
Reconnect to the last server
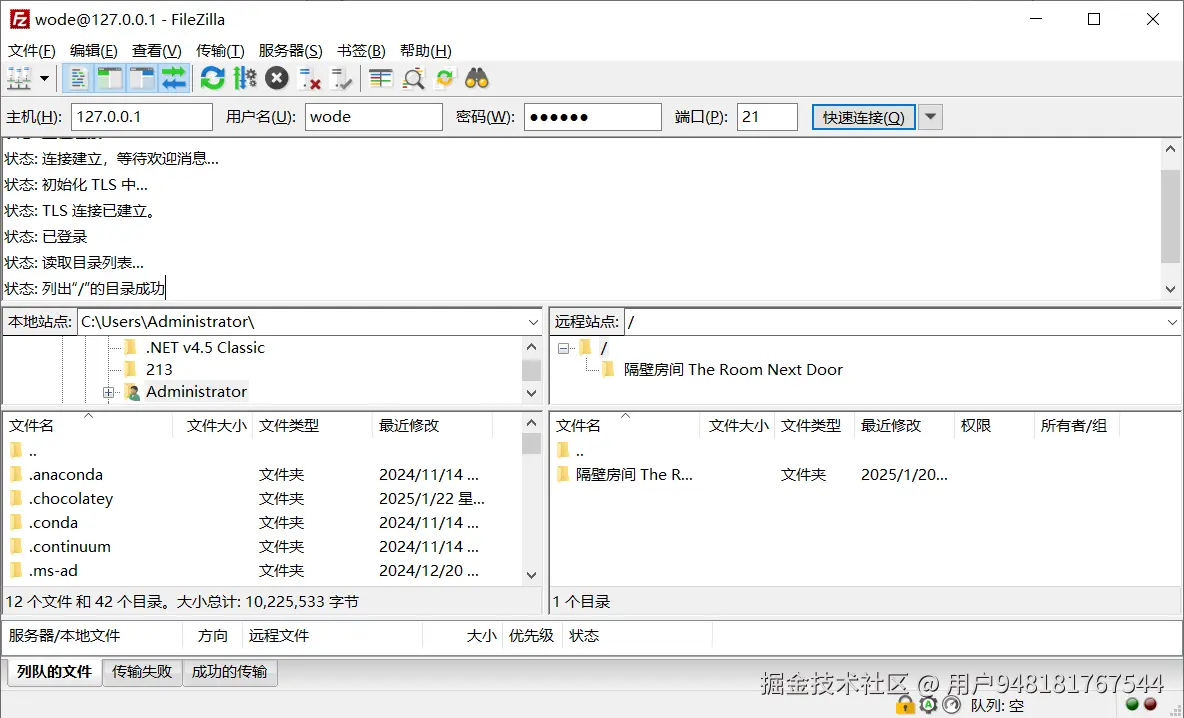point(341,78)
